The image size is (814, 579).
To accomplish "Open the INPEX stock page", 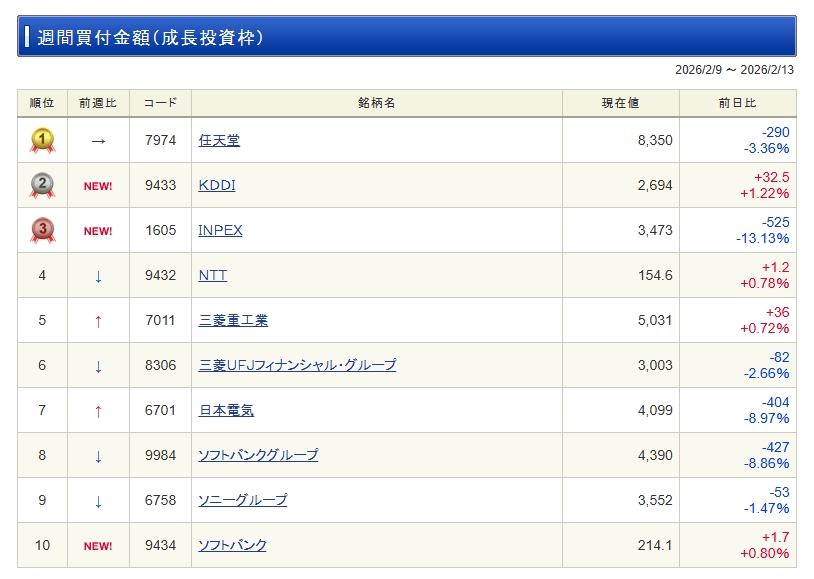I will [x=220, y=231].
